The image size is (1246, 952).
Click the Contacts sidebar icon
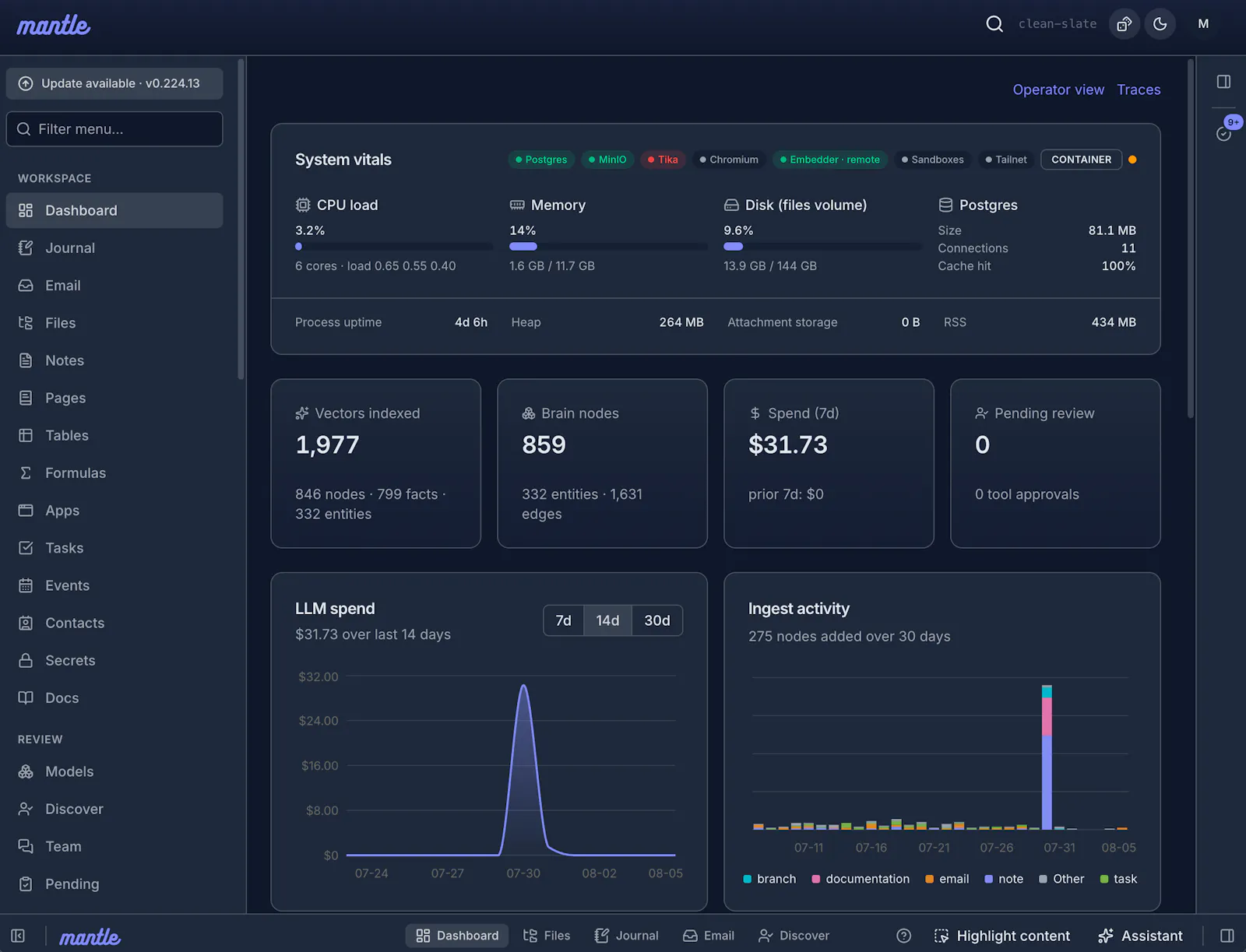[26, 623]
